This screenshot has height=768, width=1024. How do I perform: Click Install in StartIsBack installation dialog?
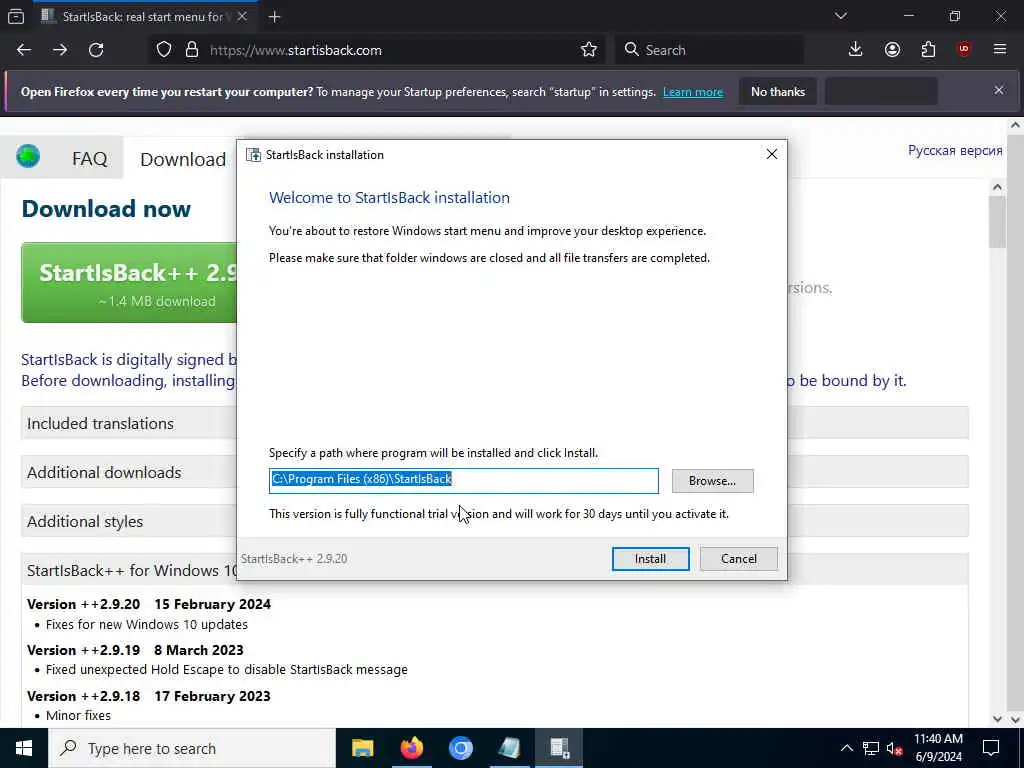coord(650,558)
